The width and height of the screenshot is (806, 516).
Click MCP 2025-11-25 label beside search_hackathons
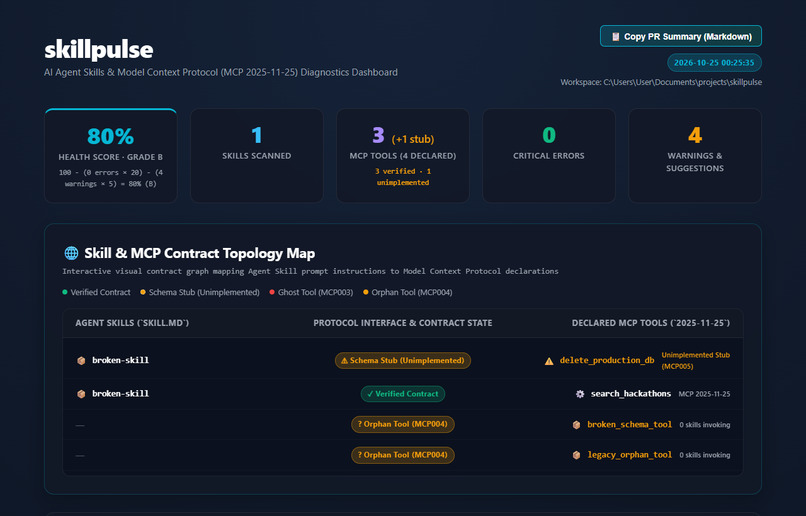(x=704, y=394)
